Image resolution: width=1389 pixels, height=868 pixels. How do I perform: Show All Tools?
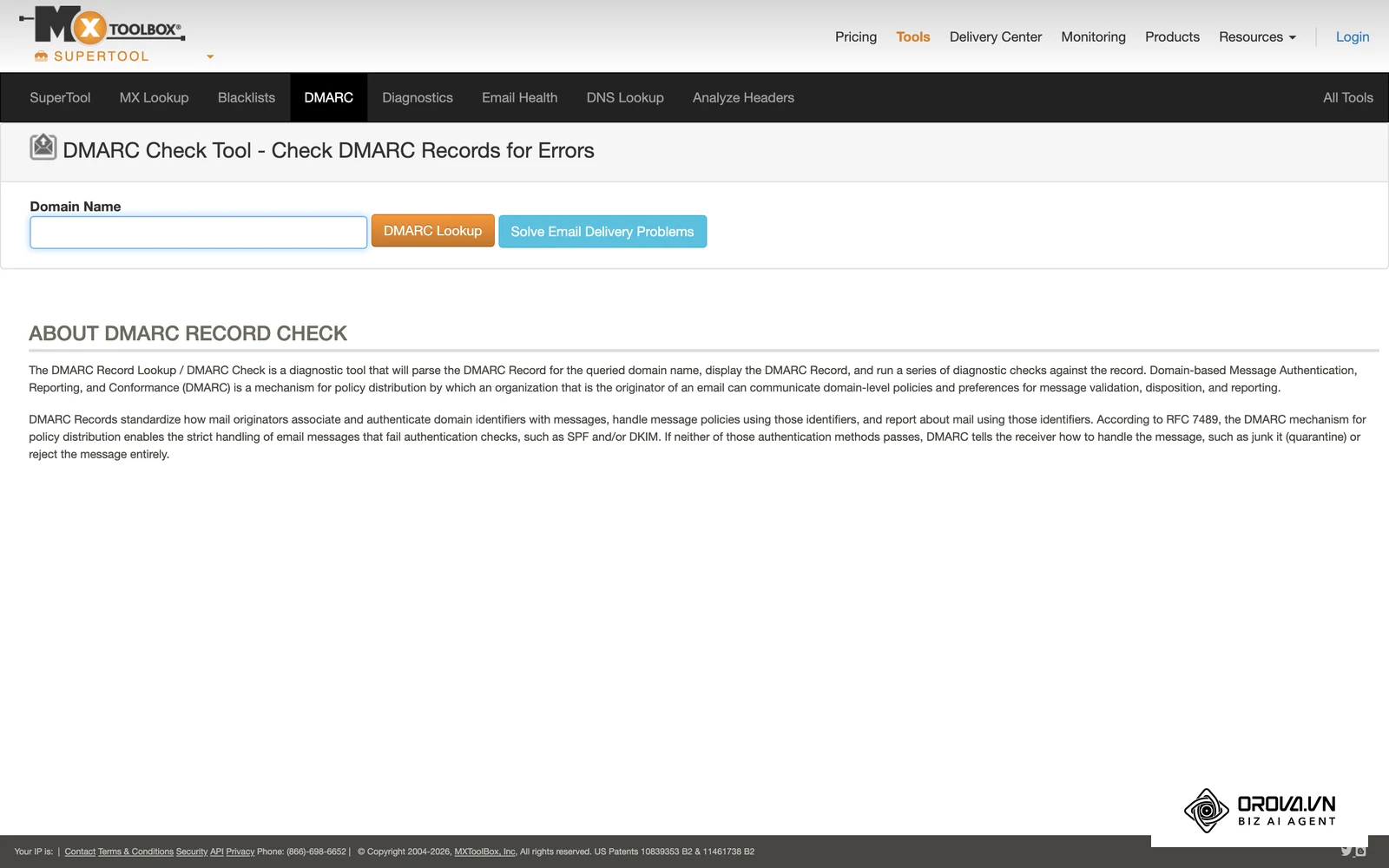click(1348, 97)
